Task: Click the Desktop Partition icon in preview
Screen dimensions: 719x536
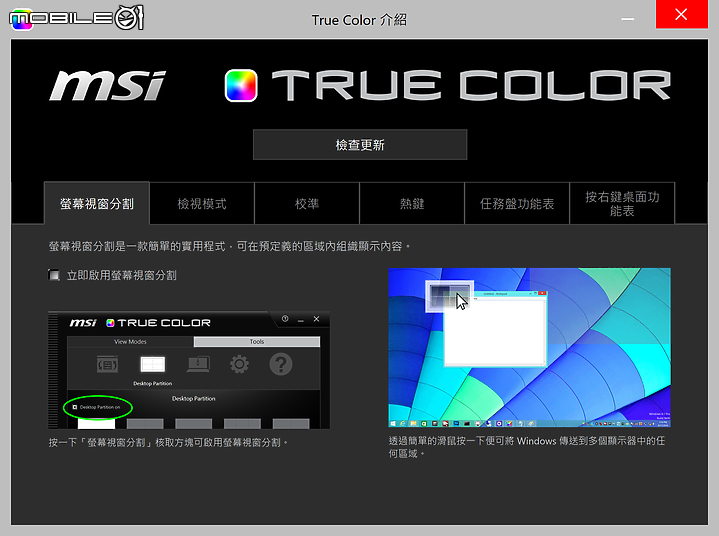Action: [x=153, y=365]
